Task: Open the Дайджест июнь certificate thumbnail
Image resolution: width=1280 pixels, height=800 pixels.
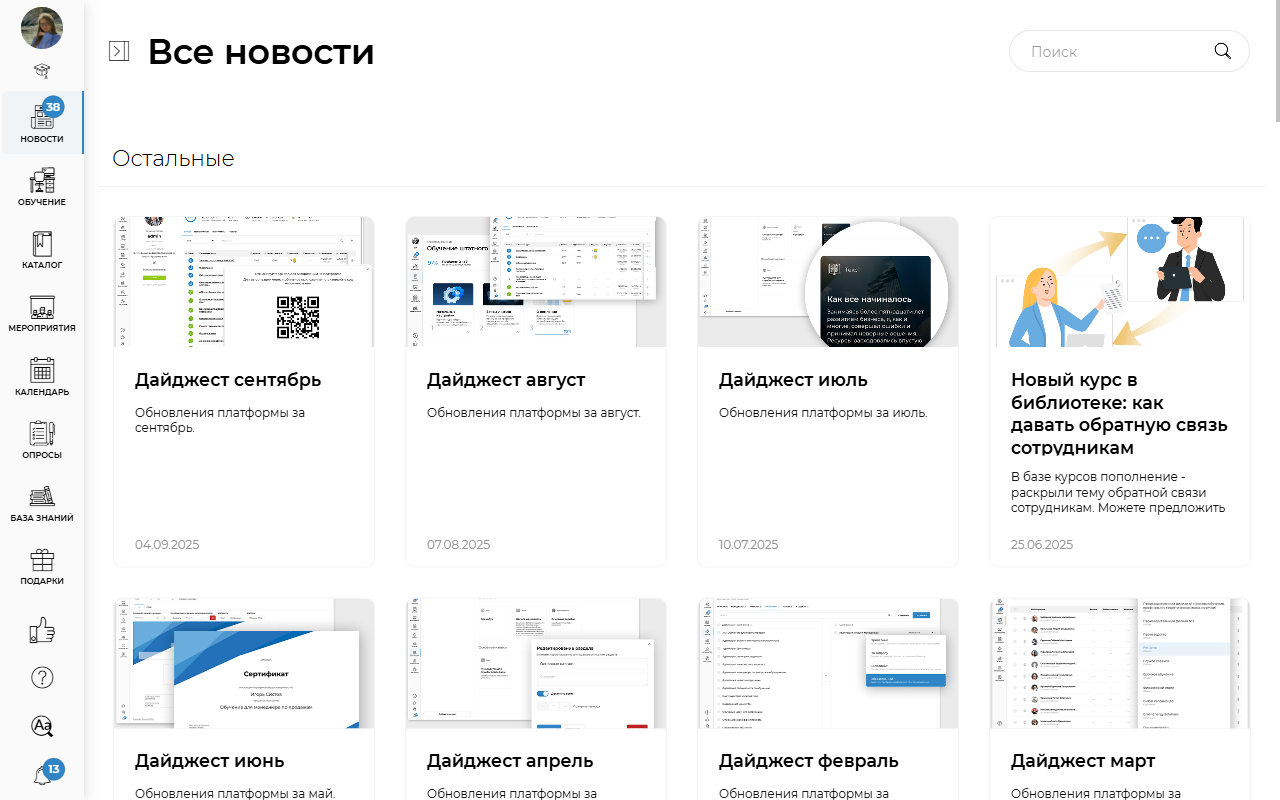Action: click(244, 663)
